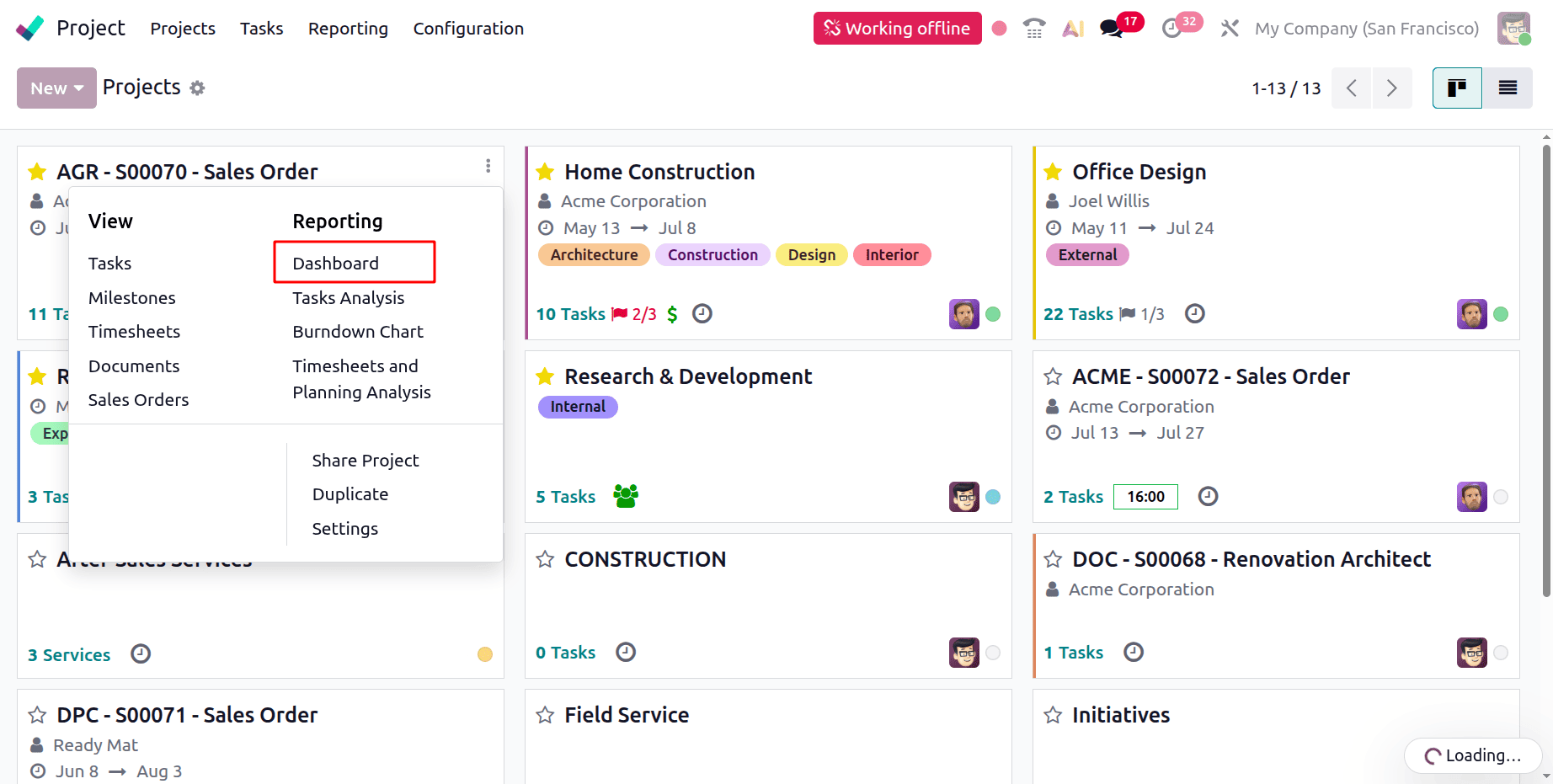Viewport: 1553px width, 784px height.
Task: Click milestone flag 1/3 on Office Design
Action: tap(1142, 314)
